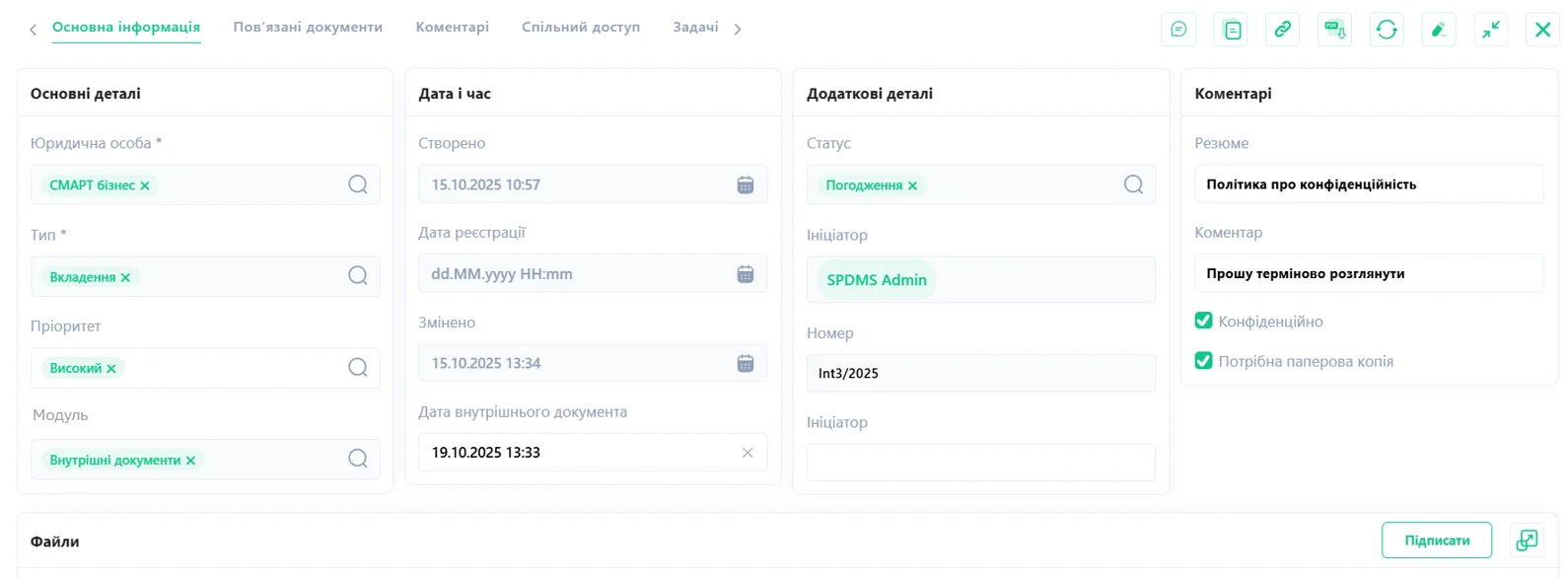Click the Коментар text field
The width and height of the screenshot is (1568, 578).
1369,273
